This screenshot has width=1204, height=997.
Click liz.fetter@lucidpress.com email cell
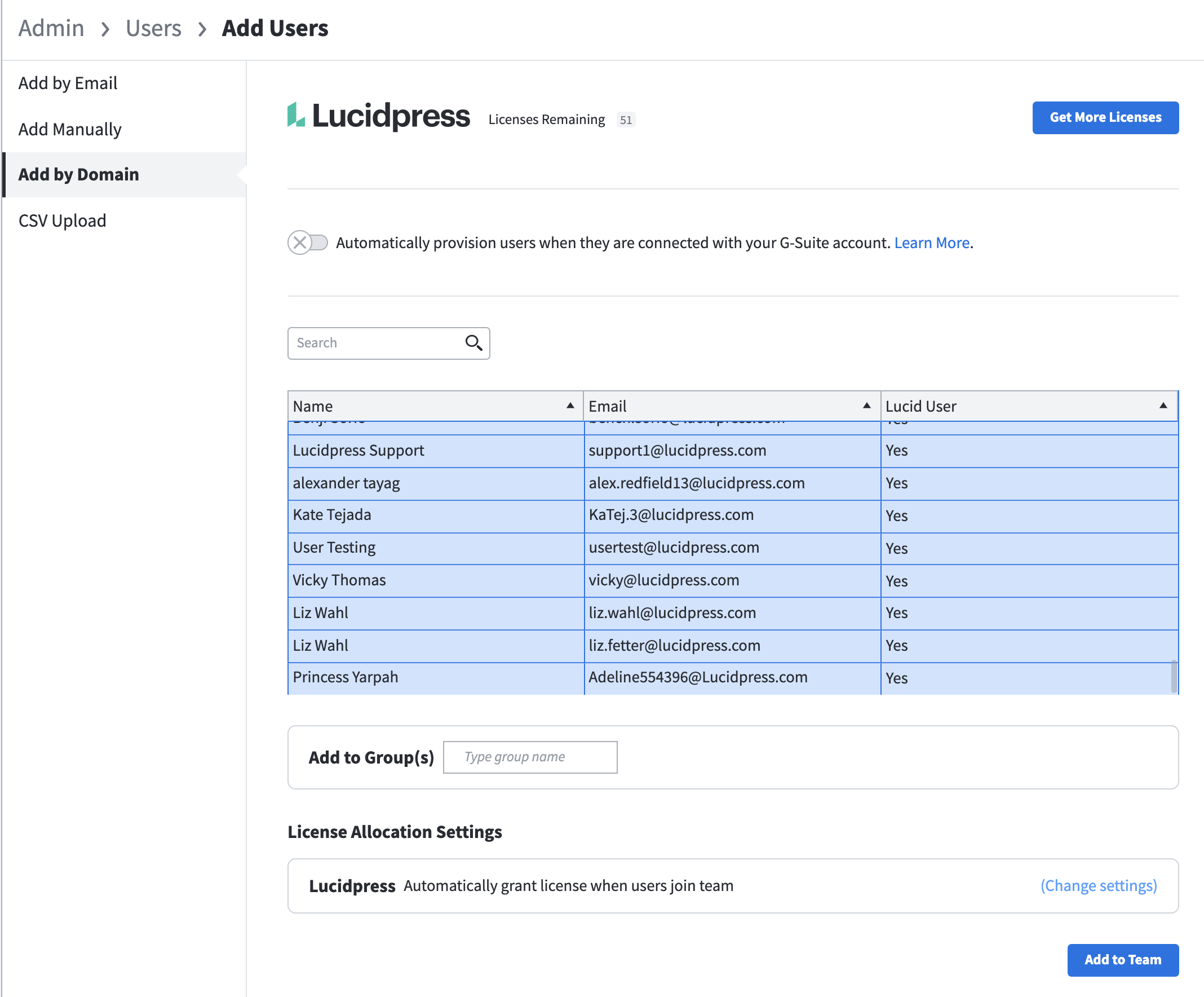coord(732,645)
